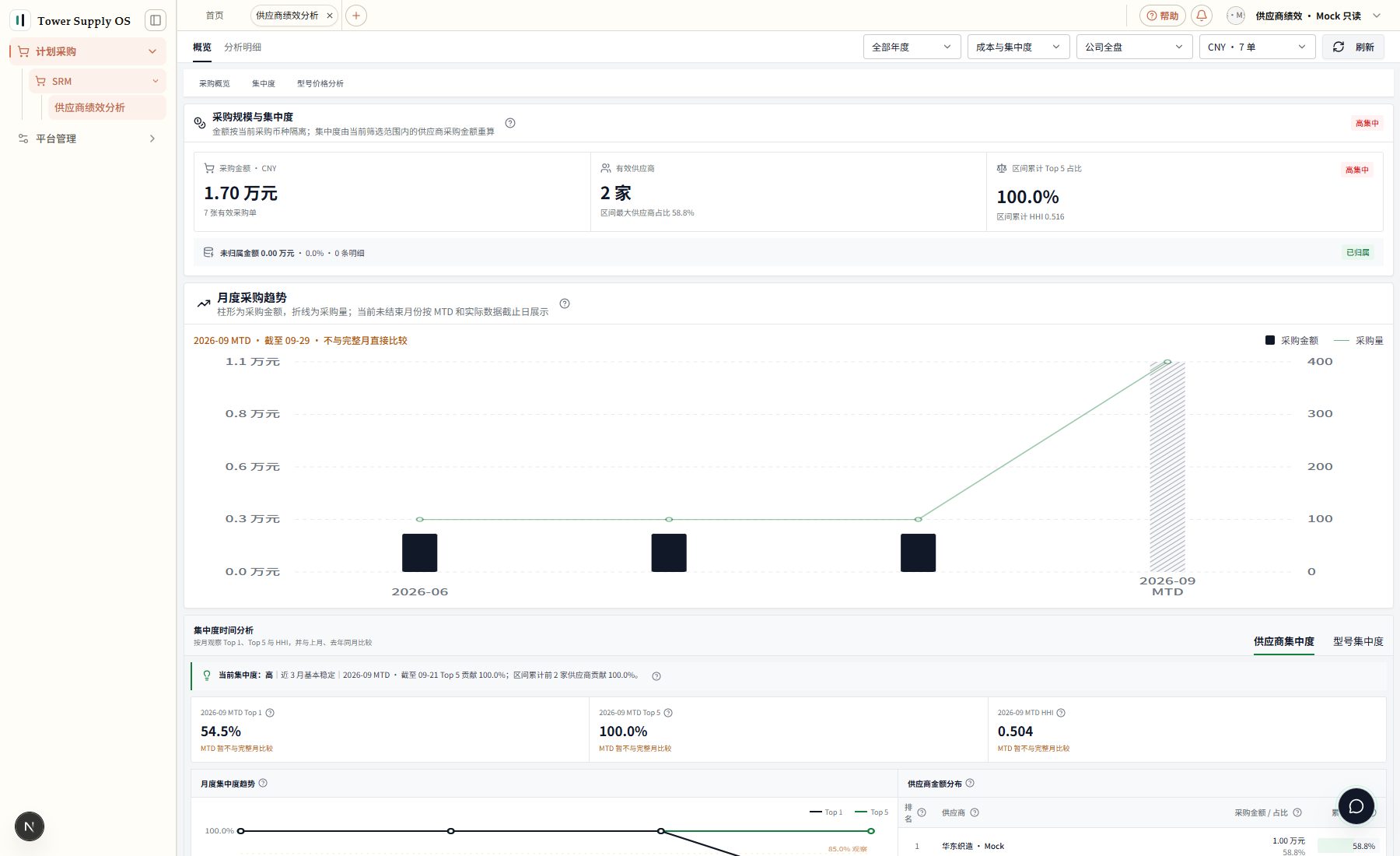1400x856 pixels.
Task: Open the chat support bubble
Action: [1356, 806]
